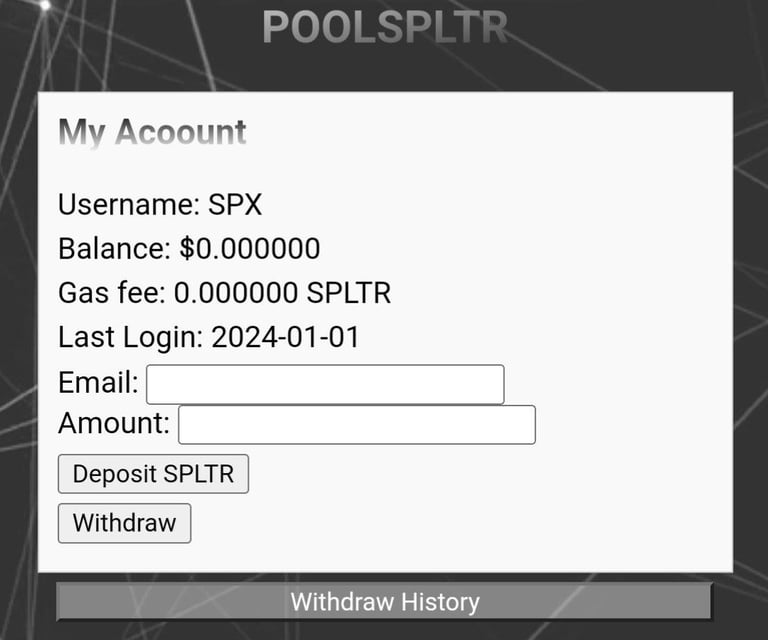This screenshot has height=640, width=768.
Task: Open the Withdraw History section
Action: [384, 602]
